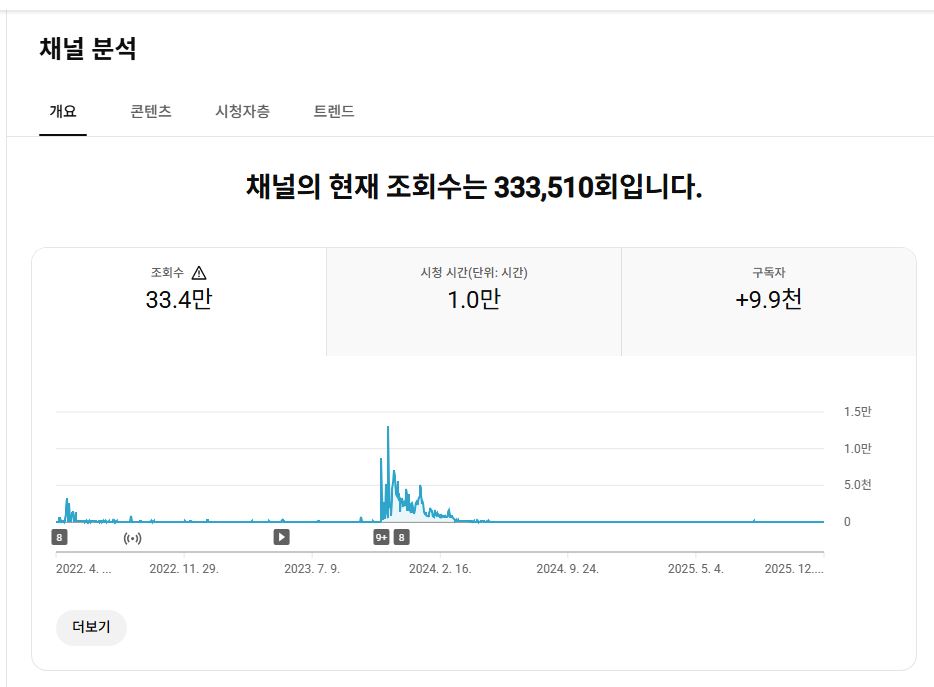Click the 2022. 11. 29. date label
This screenshot has height=687, width=934.
point(184,568)
